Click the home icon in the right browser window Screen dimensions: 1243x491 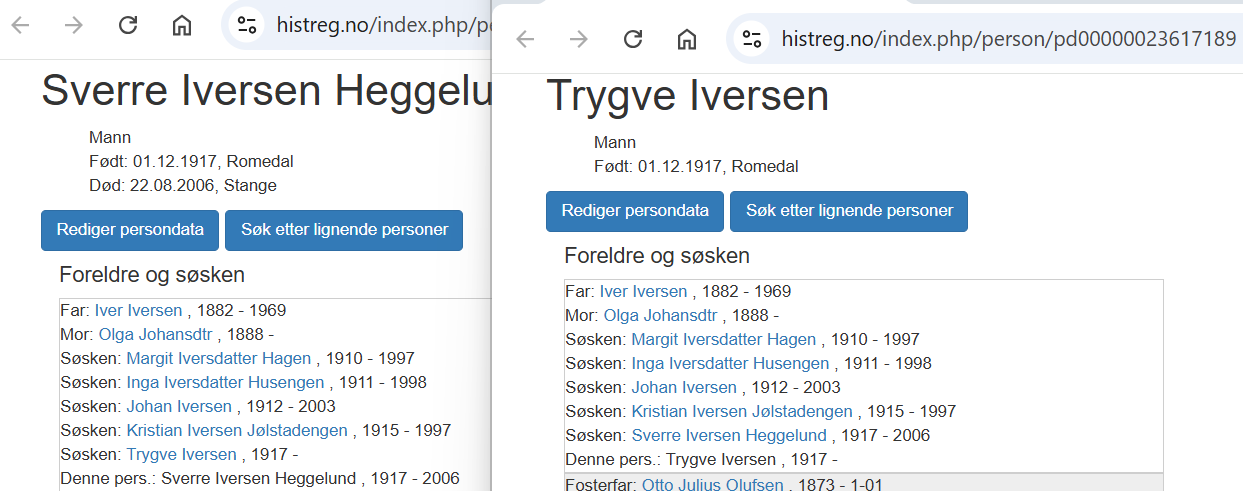tap(687, 39)
